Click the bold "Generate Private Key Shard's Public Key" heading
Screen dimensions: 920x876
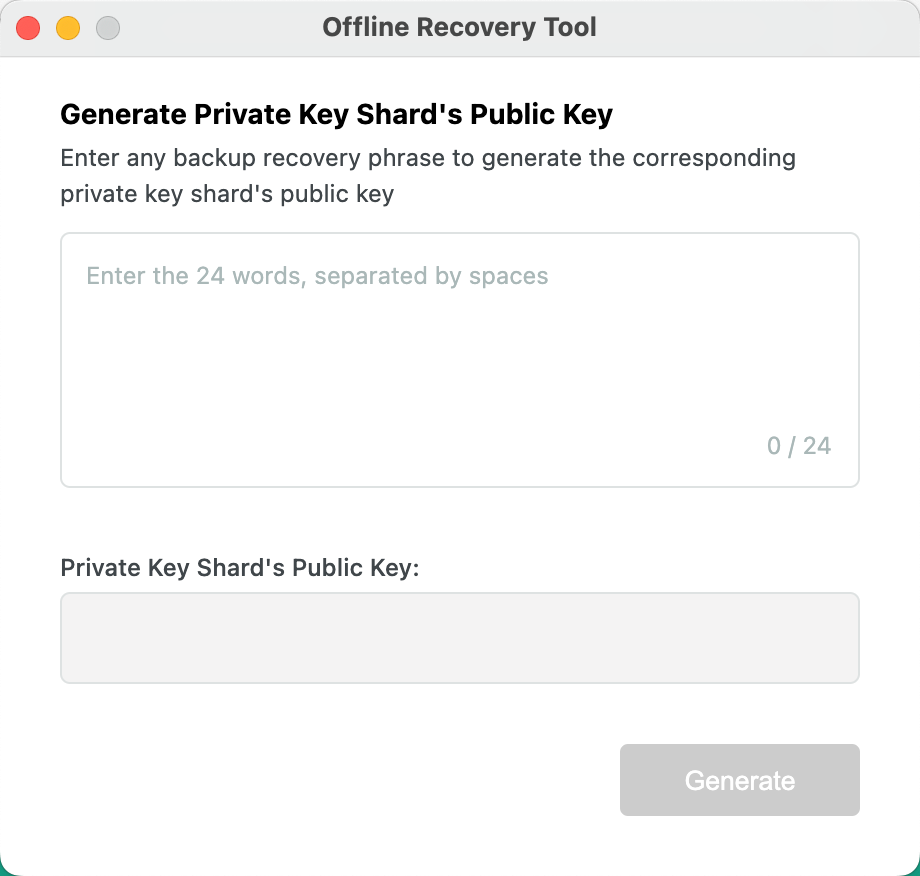(x=336, y=115)
